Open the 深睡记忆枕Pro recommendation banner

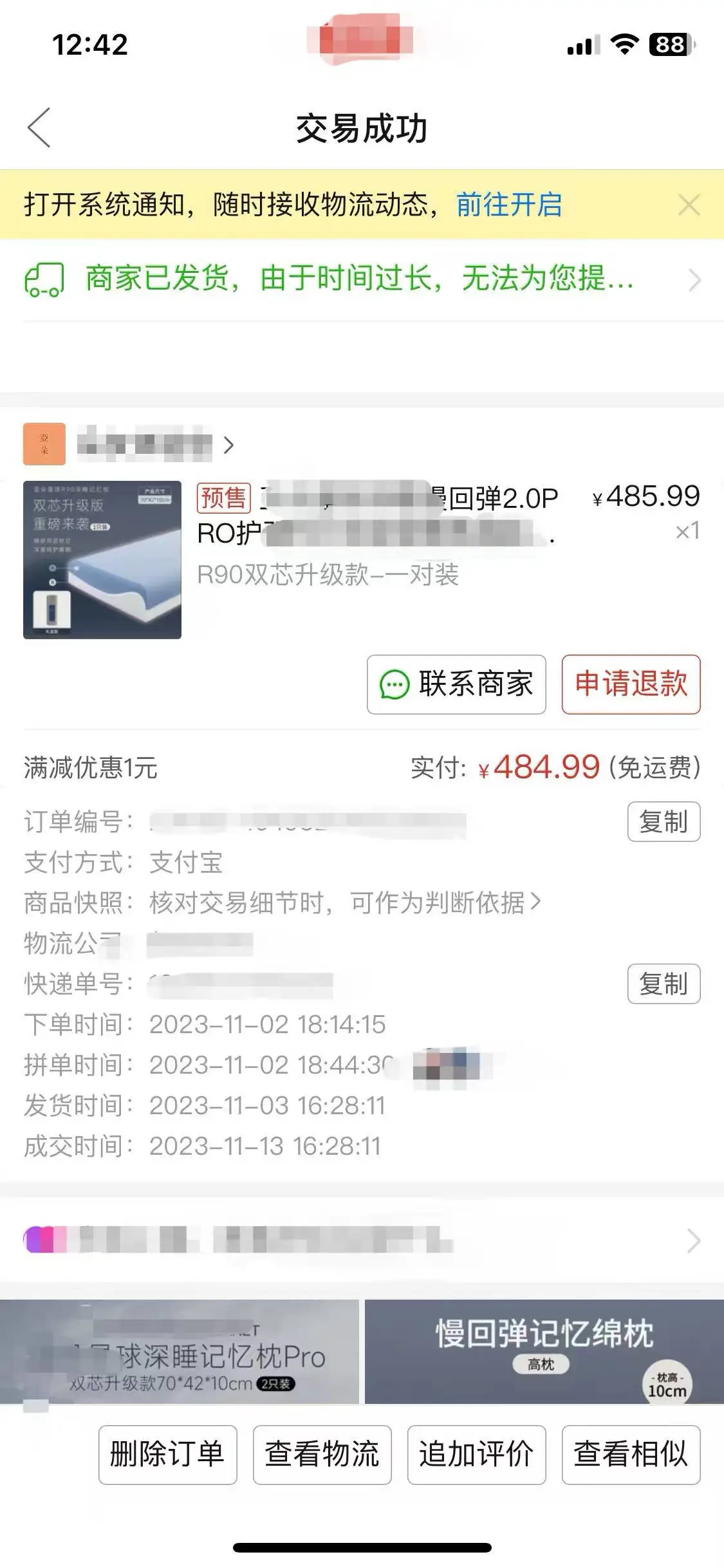pyautogui.click(x=179, y=1352)
